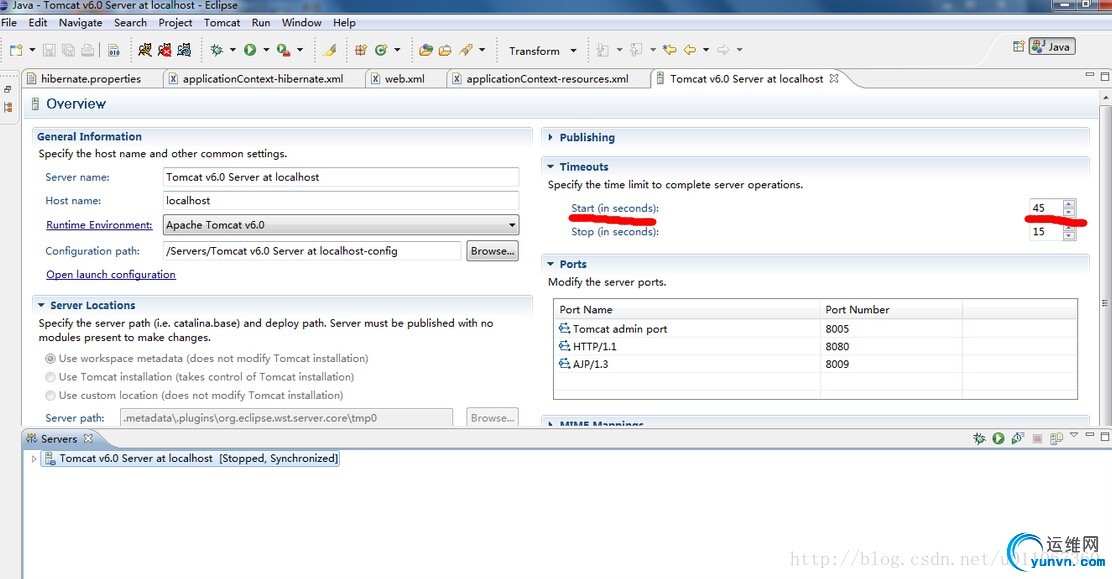Click the Forward navigation arrow

pos(723,50)
